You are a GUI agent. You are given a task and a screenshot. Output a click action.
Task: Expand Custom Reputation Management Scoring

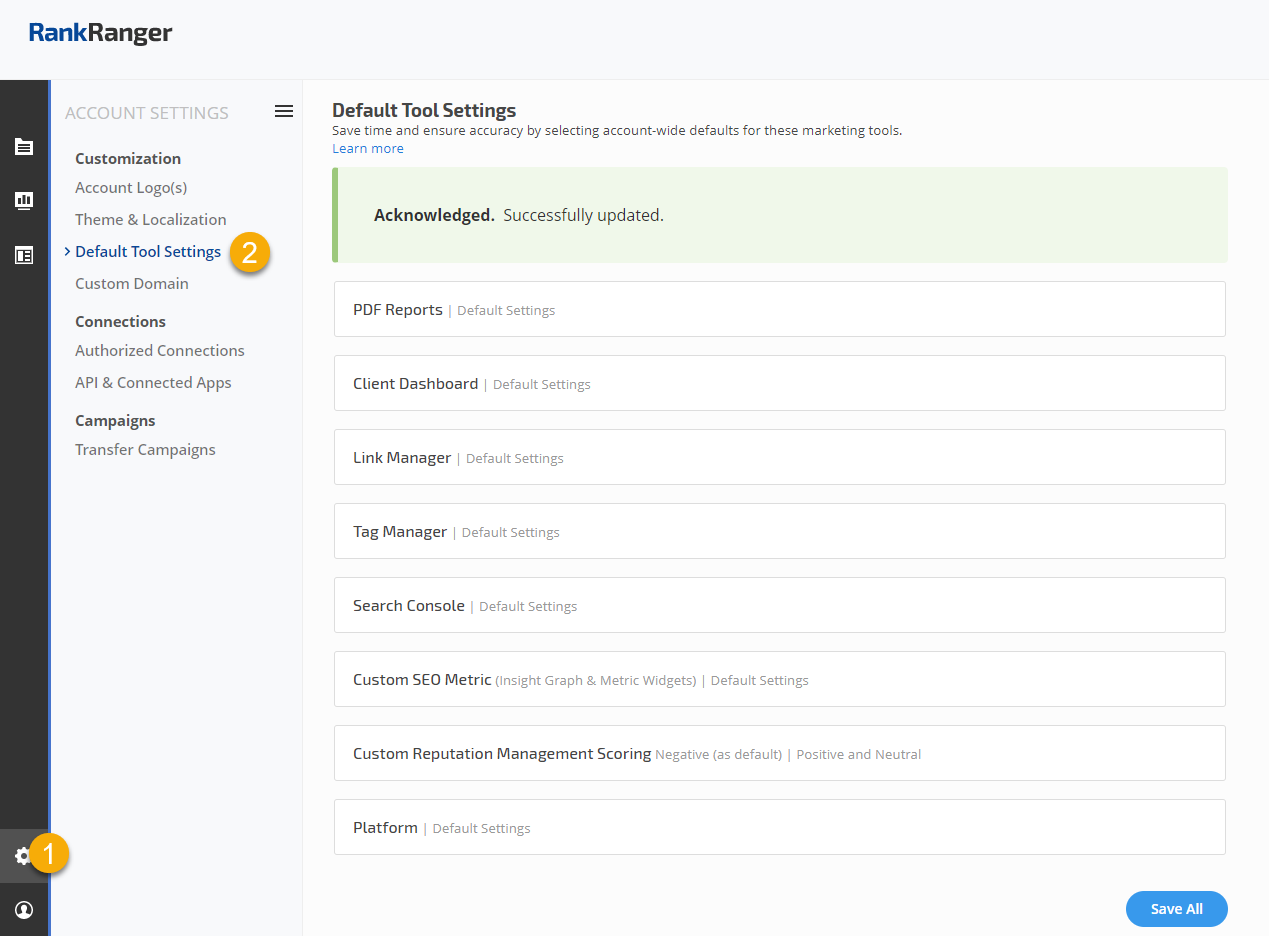779,754
